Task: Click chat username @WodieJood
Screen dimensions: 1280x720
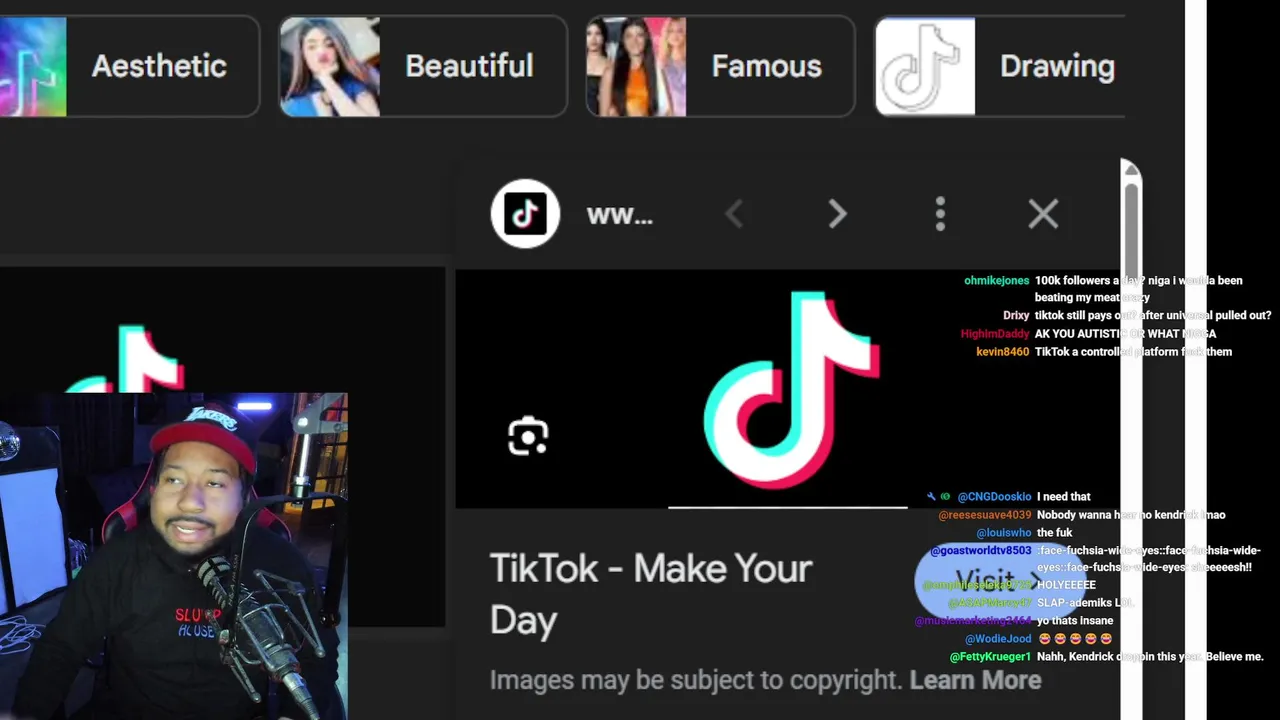Action: tap(998, 639)
